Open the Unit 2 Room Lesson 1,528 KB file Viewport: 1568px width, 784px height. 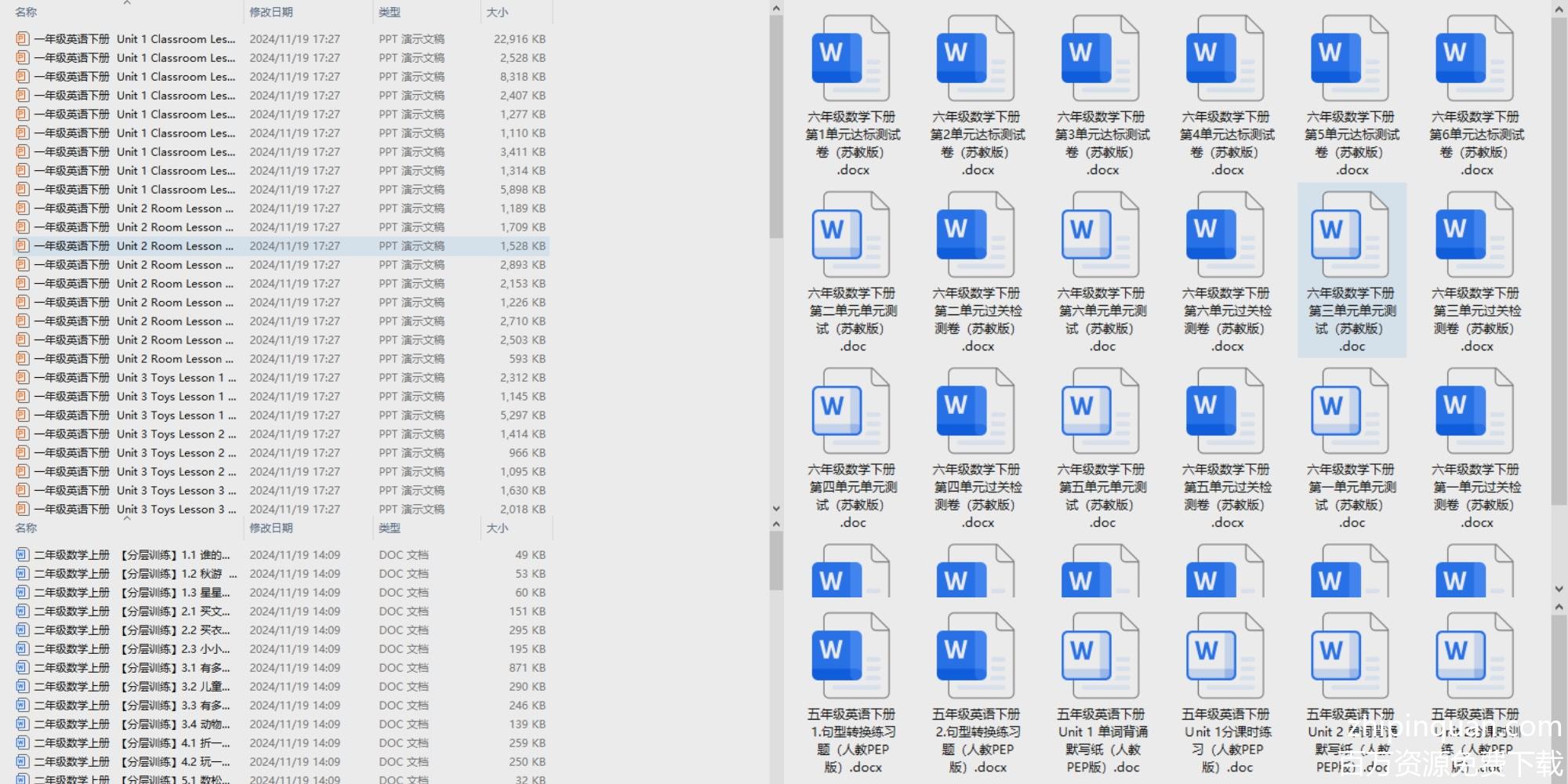point(133,246)
